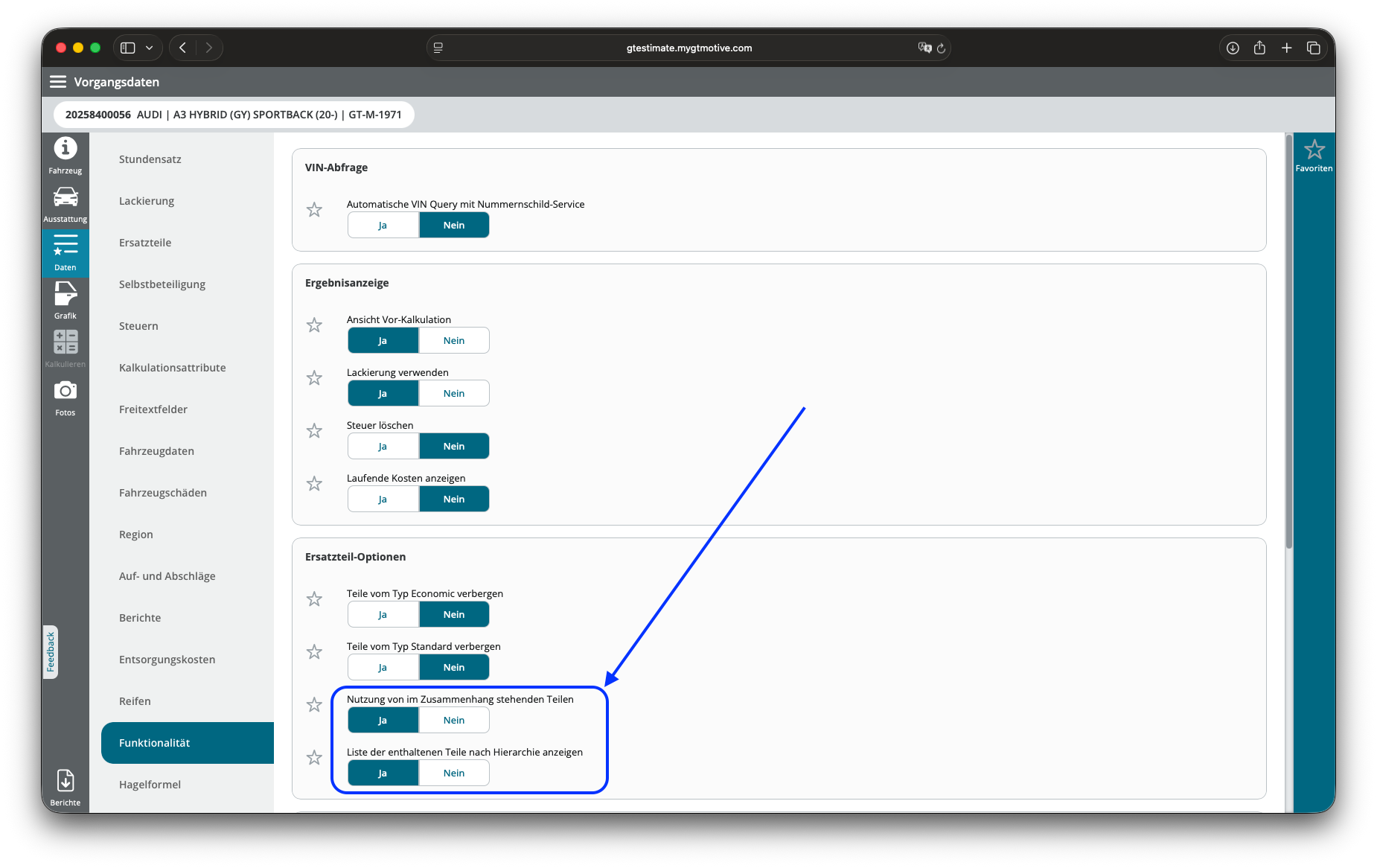Open the Feedback side tab
Screen dimensions: 1377x868
(51, 651)
